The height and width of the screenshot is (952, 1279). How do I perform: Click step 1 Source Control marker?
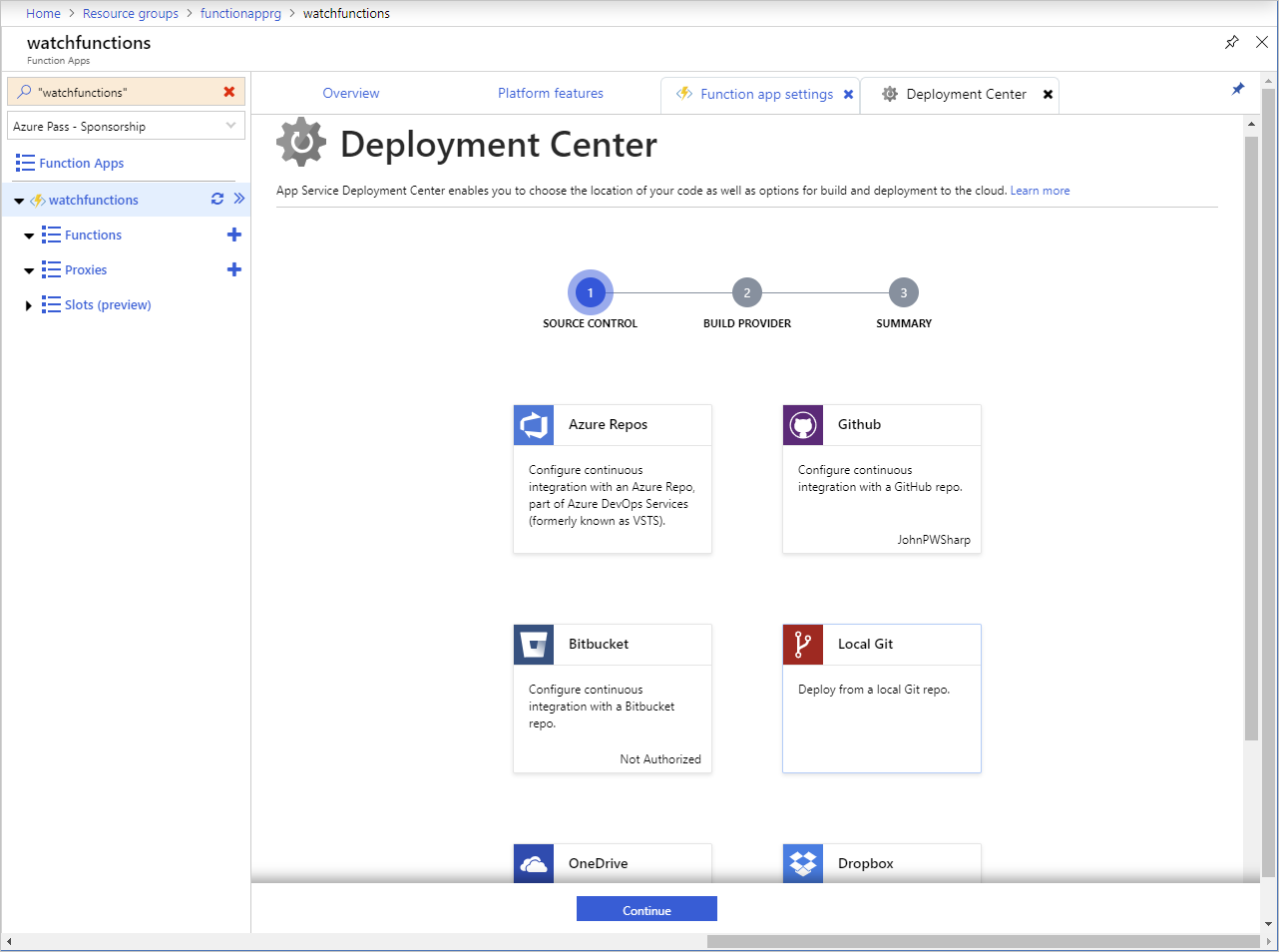(x=591, y=292)
